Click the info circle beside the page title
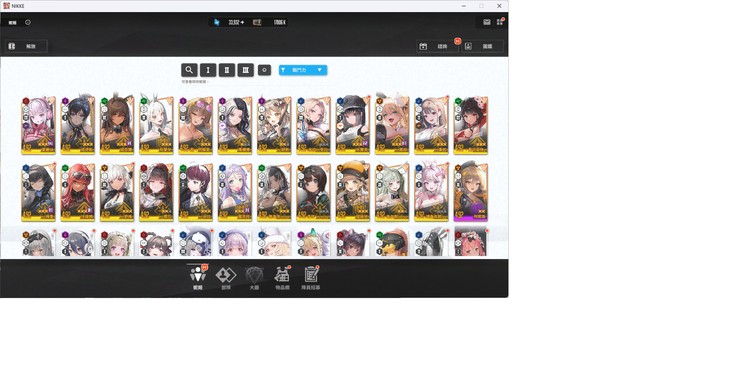The height and width of the screenshot is (387, 750). coord(28,22)
